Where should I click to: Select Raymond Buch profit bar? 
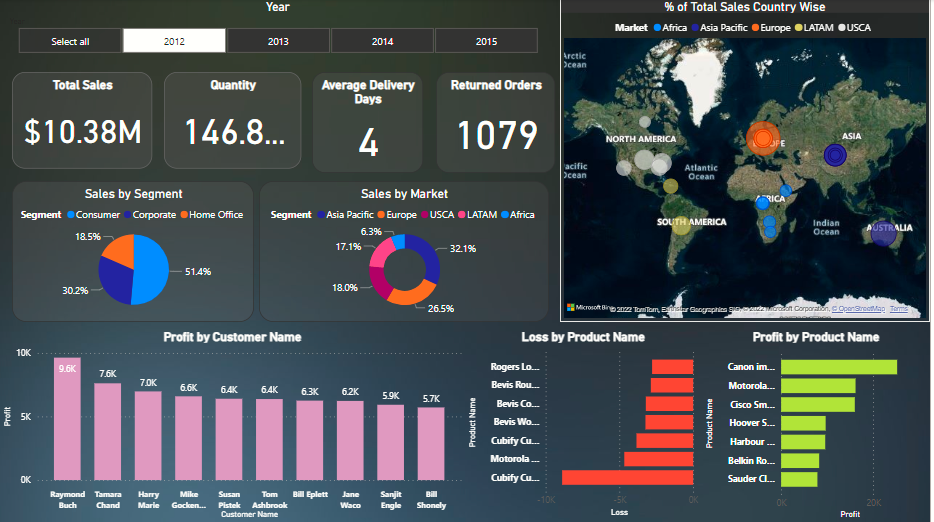coord(67,419)
